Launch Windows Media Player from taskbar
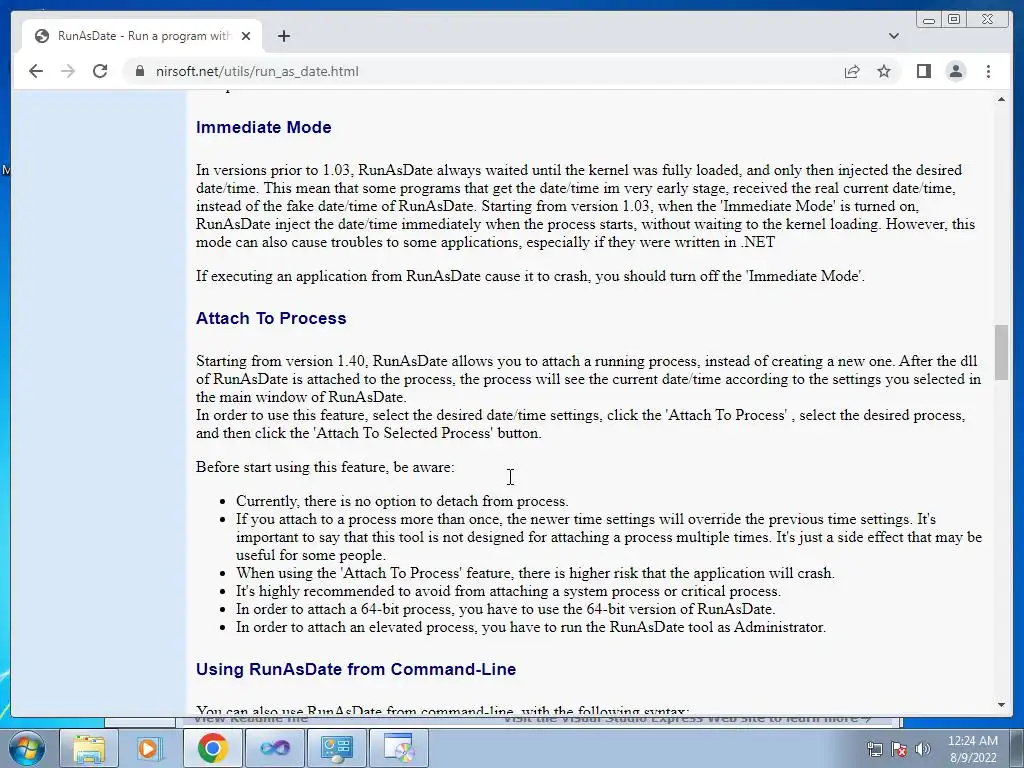The height and width of the screenshot is (768, 1024). [150, 748]
